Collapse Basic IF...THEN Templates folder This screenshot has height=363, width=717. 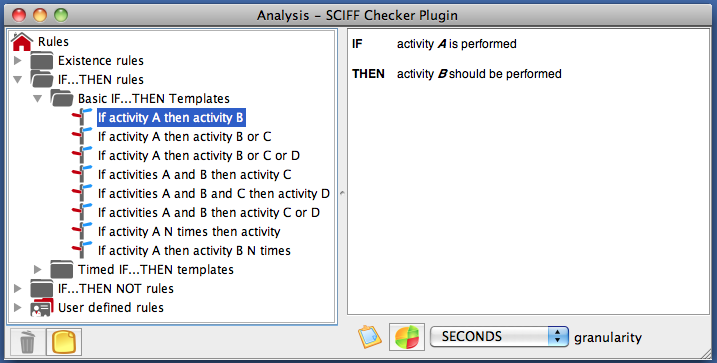(37, 98)
